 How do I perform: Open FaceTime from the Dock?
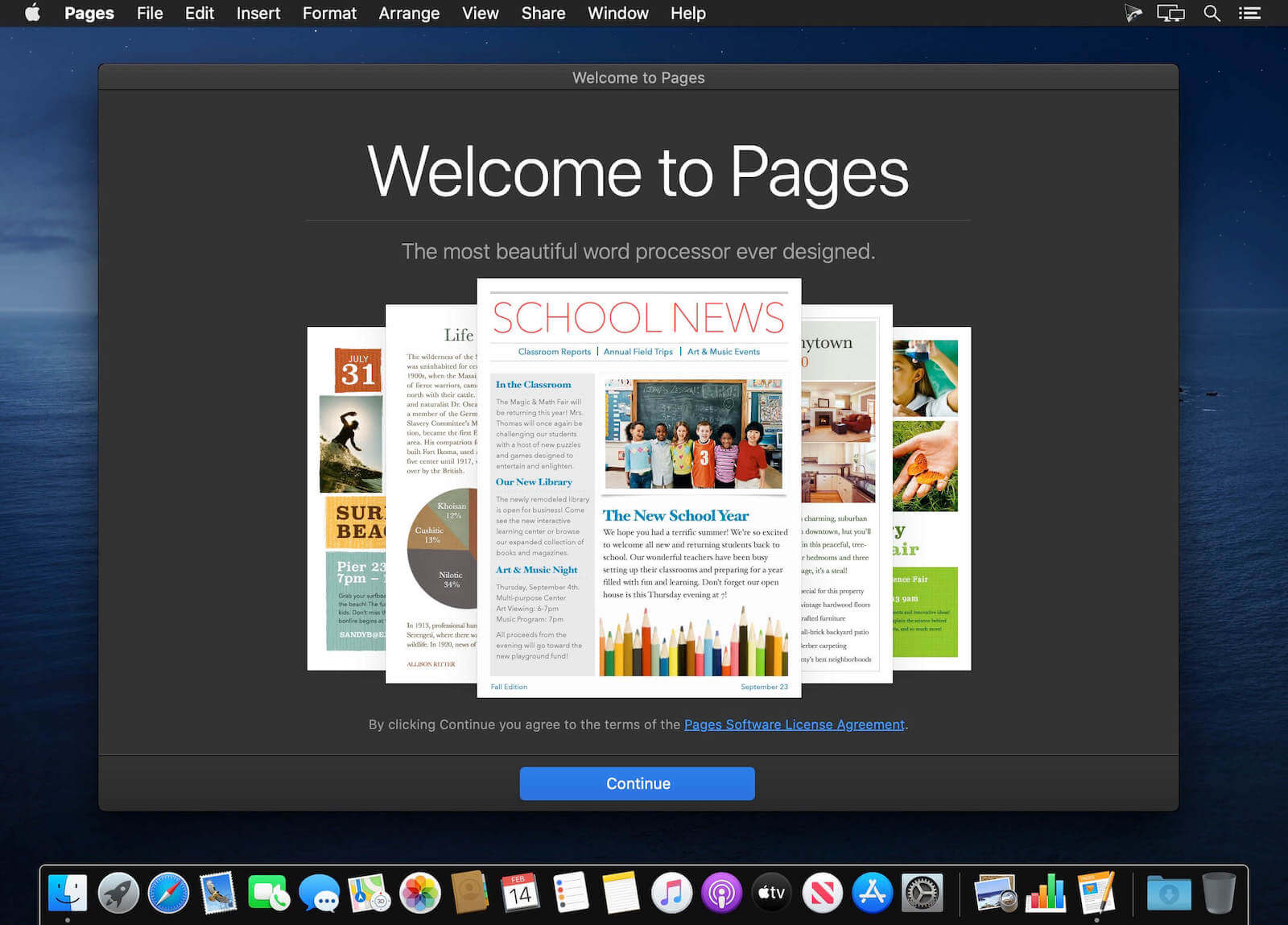(x=268, y=893)
